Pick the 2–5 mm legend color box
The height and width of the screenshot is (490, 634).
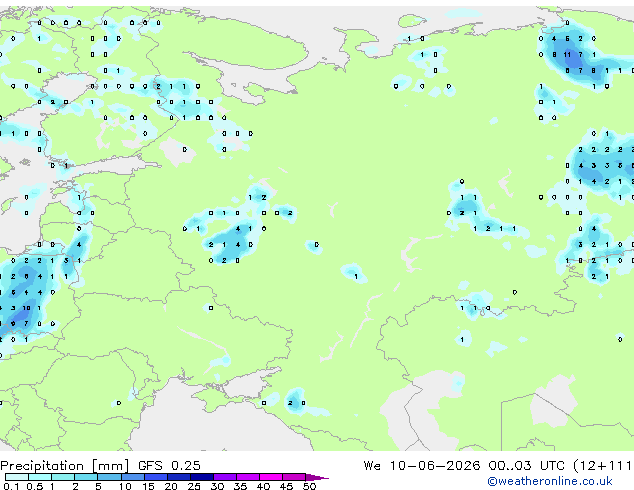click(86, 477)
